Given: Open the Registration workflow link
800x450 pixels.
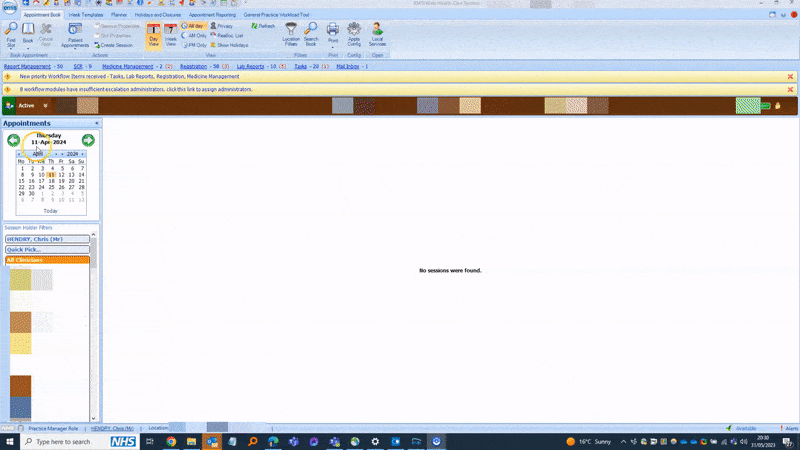Looking at the screenshot, I should [x=193, y=66].
